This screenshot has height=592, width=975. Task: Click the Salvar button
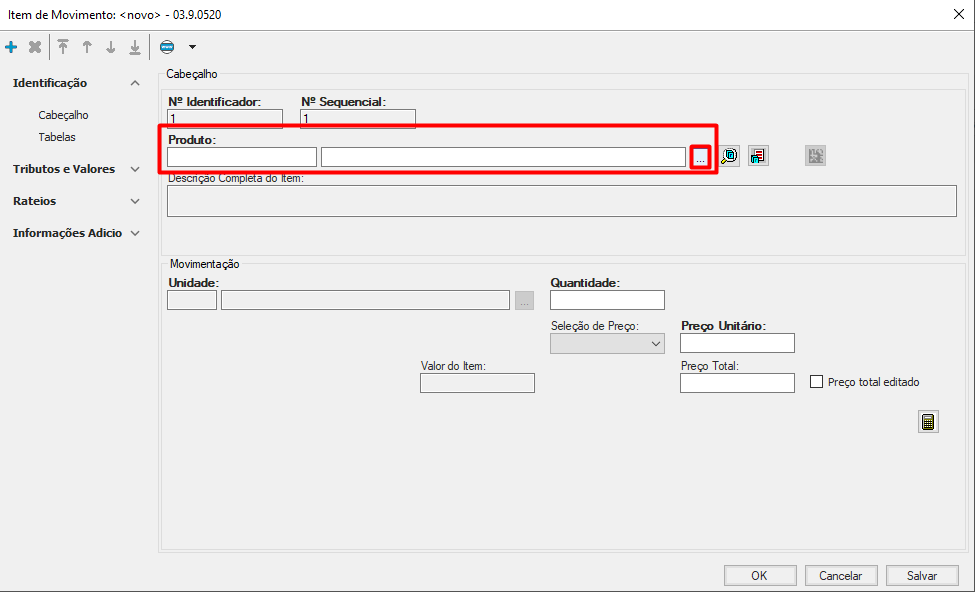[921, 576]
